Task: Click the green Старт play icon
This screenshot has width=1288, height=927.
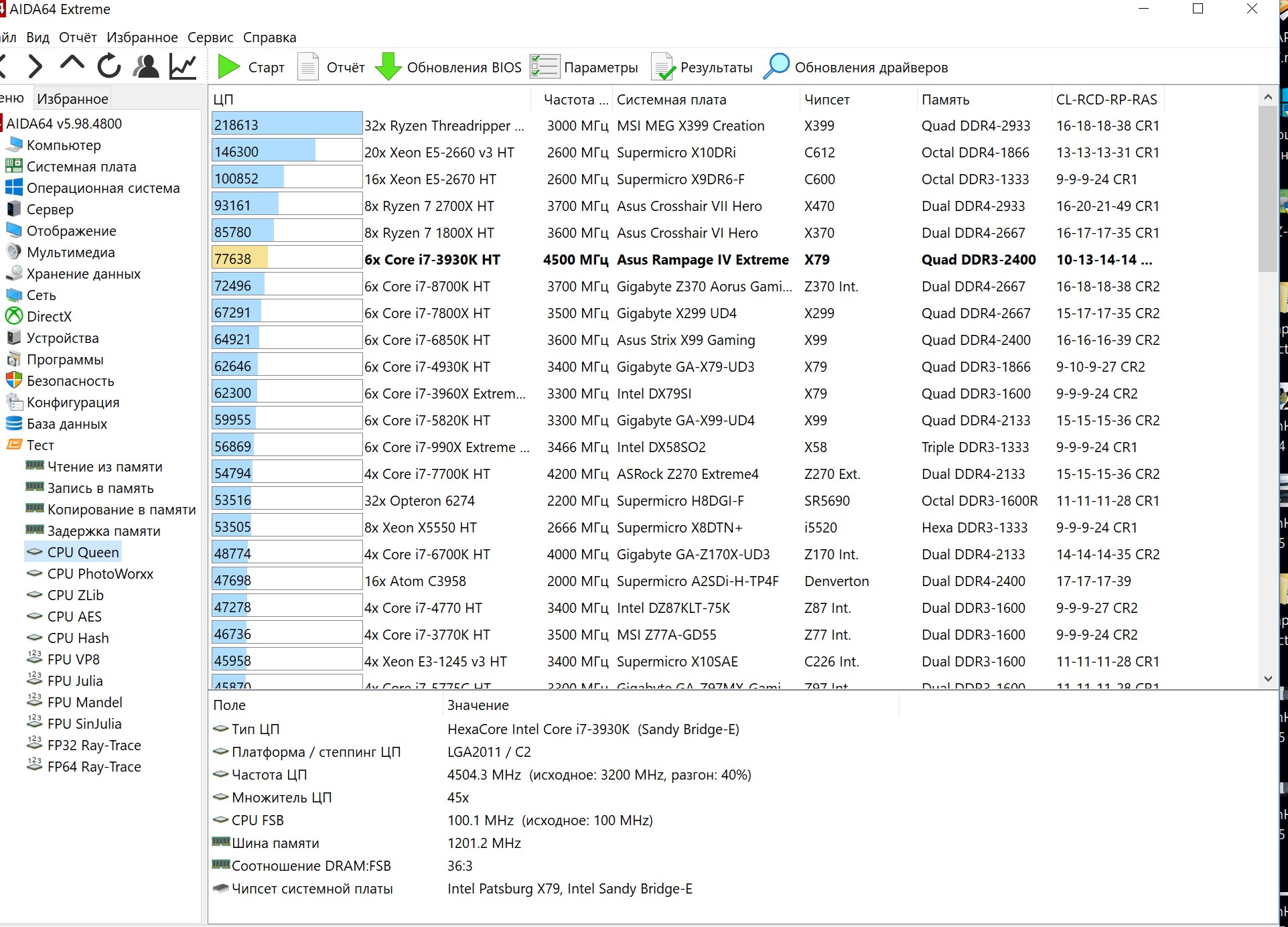Action: tap(228, 67)
